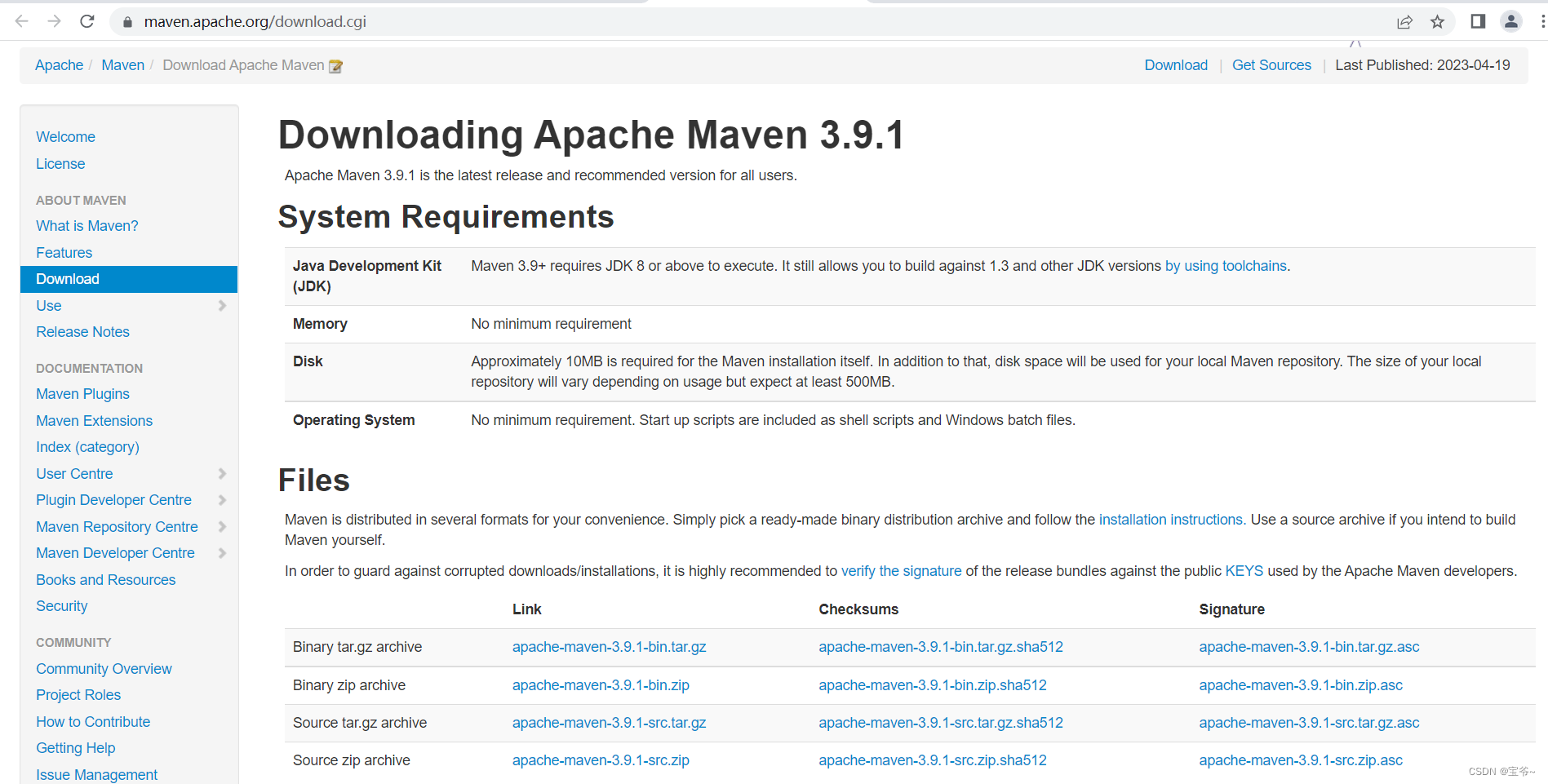This screenshot has width=1548, height=784.
Task: Reload the page with refresh icon
Action: pos(87,21)
